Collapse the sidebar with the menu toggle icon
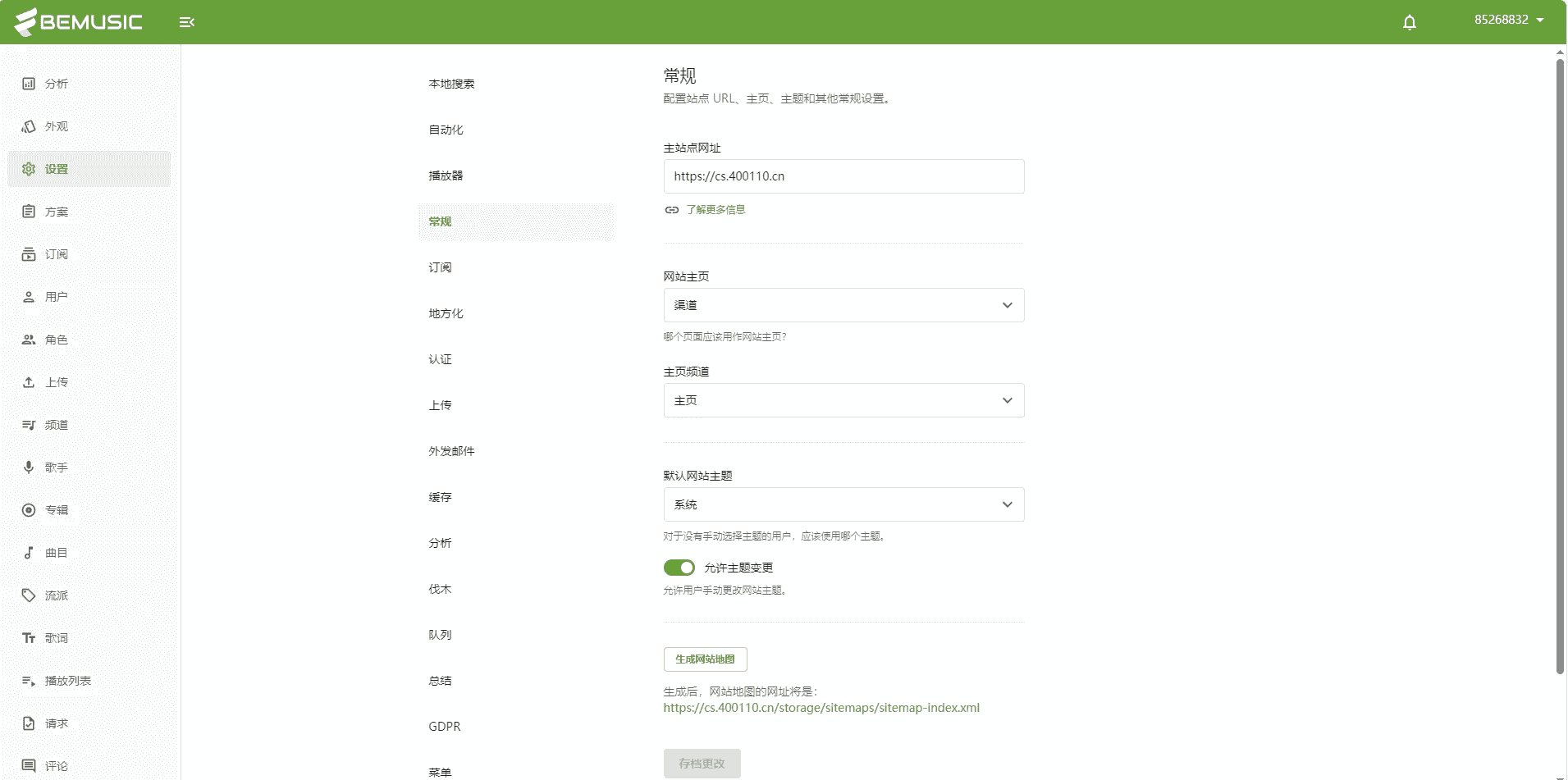Image resolution: width=1568 pixels, height=780 pixels. click(186, 22)
